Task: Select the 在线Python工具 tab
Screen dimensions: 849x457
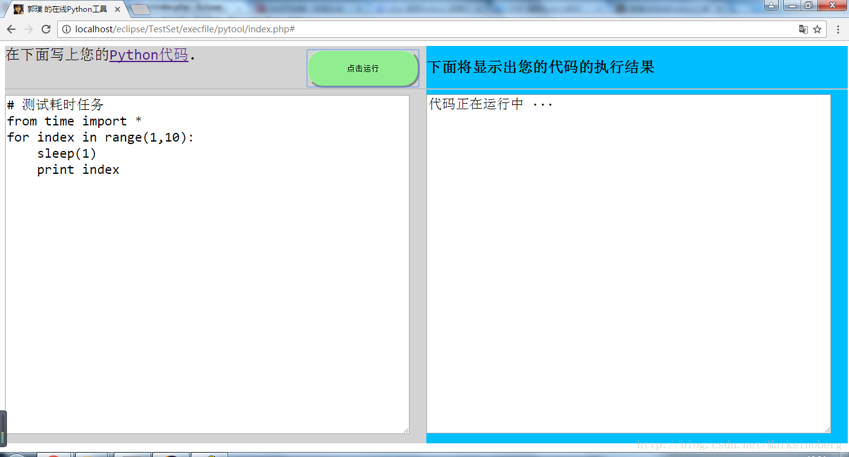Action: pos(66,9)
